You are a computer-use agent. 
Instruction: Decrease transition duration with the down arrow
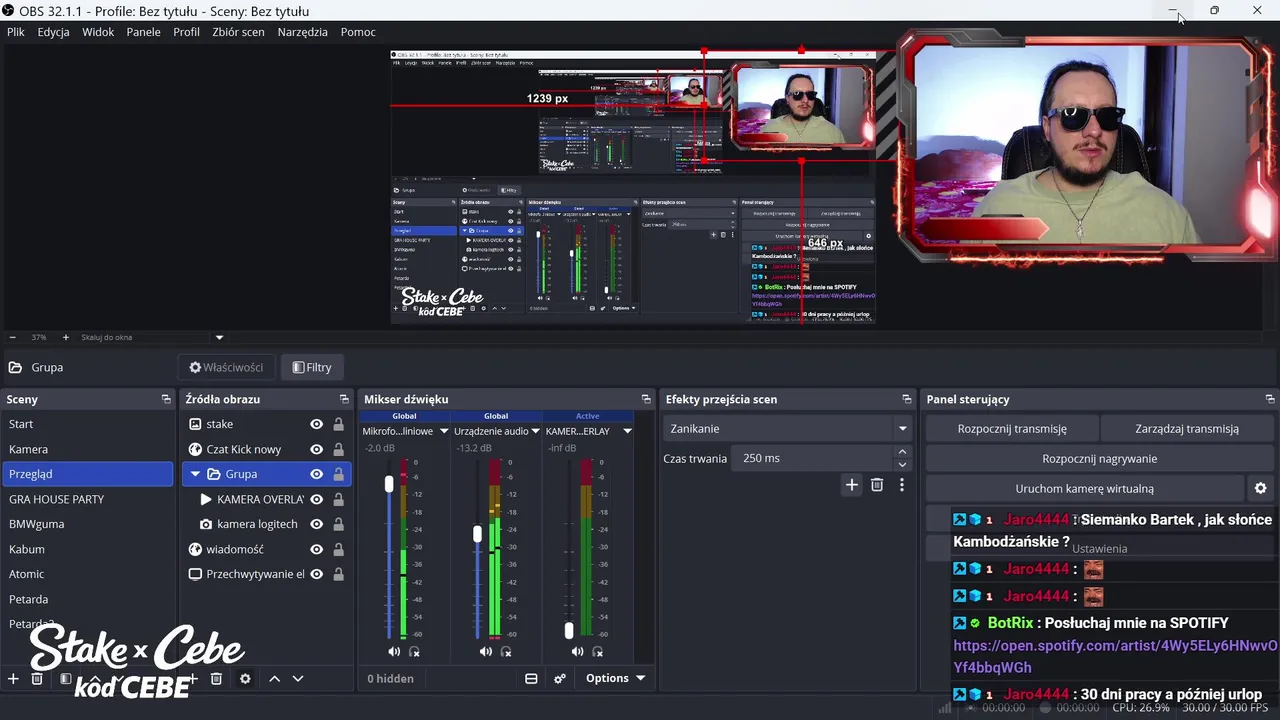pyautogui.click(x=902, y=465)
